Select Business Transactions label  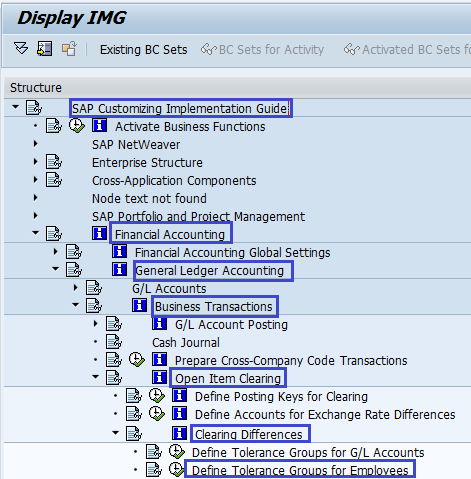pyautogui.click(x=214, y=307)
